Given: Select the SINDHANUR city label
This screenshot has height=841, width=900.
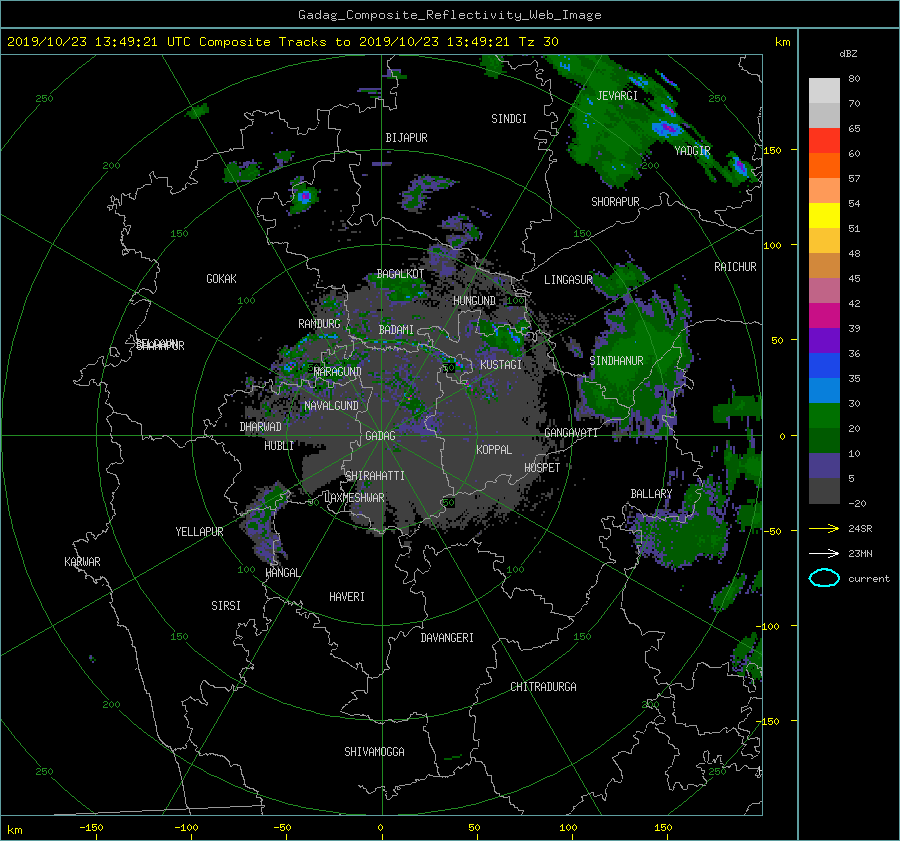Looking at the screenshot, I should pos(616,361).
